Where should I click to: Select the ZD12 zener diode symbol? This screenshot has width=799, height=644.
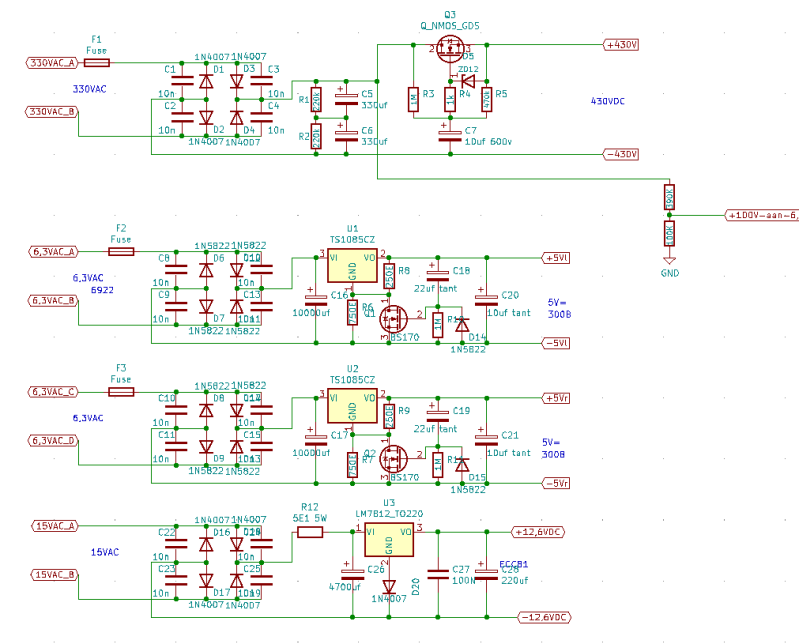click(468, 81)
